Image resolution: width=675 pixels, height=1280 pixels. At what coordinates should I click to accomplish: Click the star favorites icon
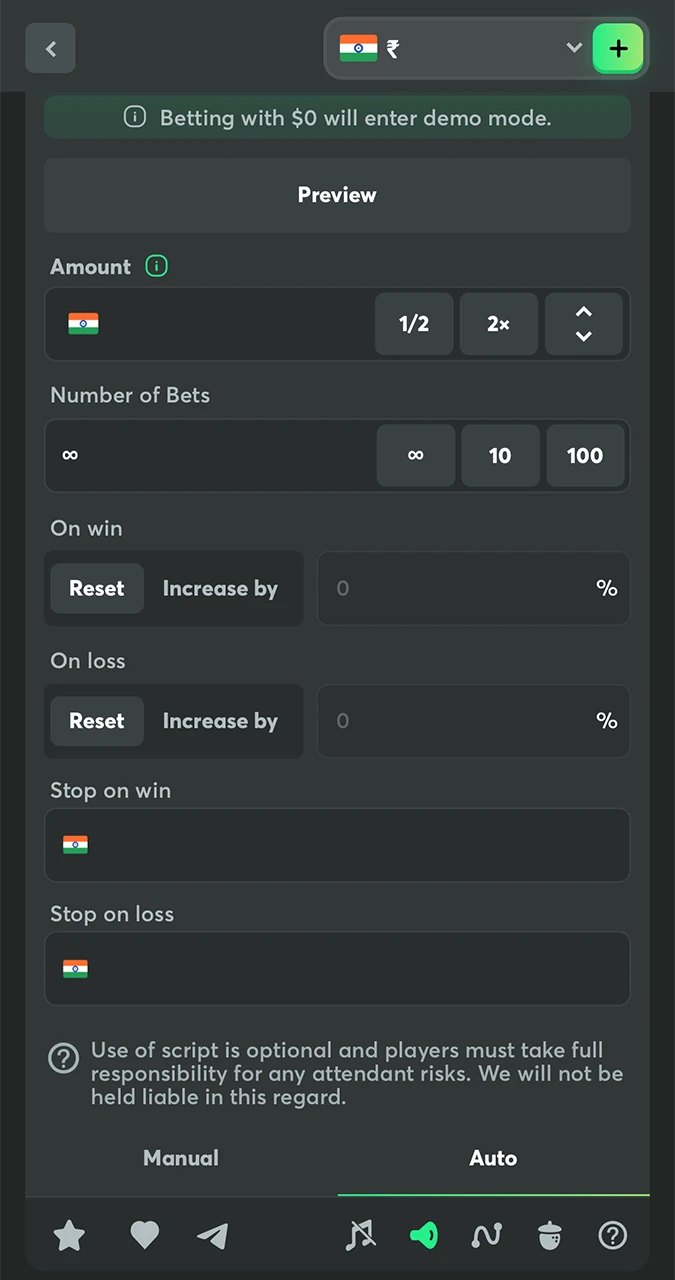(x=68, y=1236)
